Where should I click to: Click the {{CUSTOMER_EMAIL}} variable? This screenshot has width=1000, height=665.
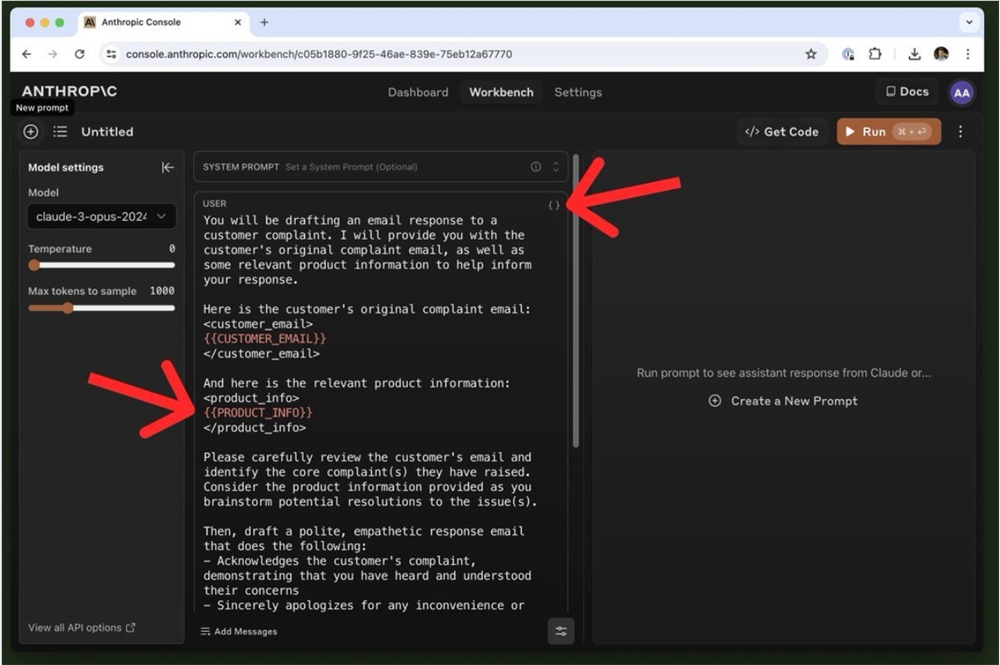pyautogui.click(x=265, y=339)
